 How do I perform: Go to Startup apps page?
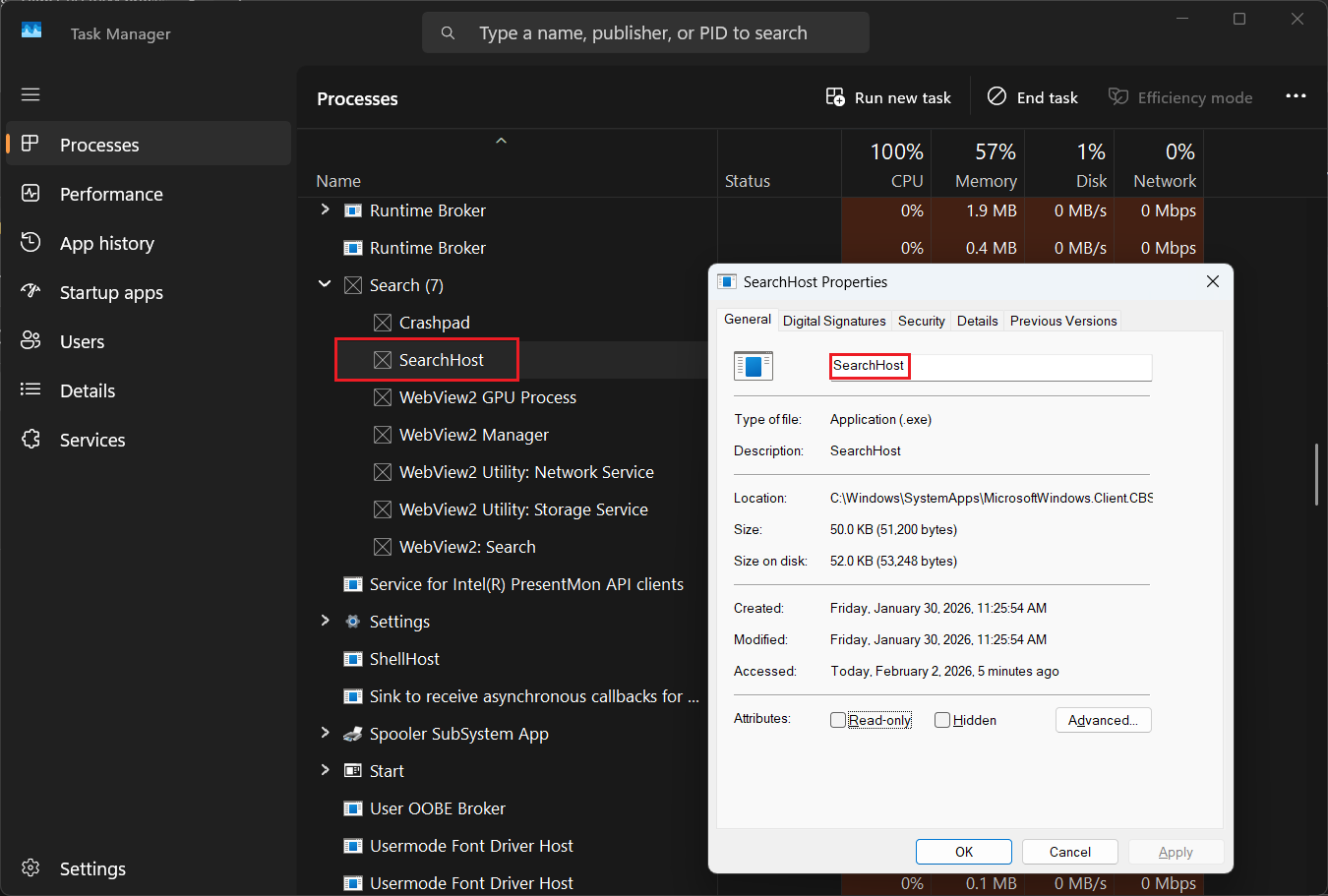110,292
